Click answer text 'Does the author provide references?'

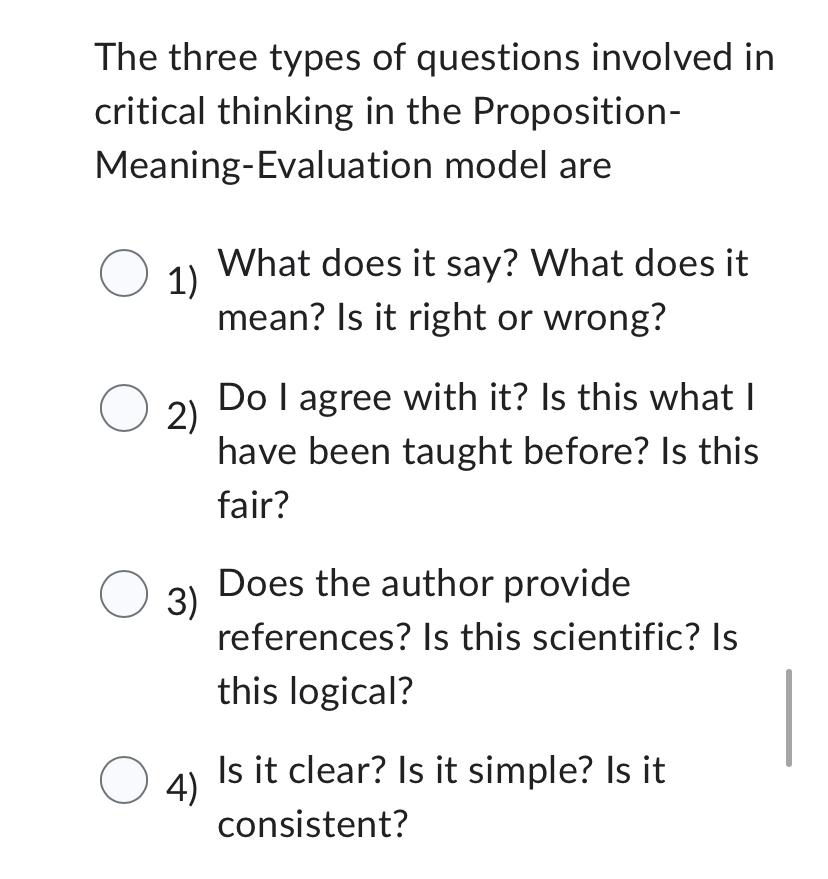(400, 610)
